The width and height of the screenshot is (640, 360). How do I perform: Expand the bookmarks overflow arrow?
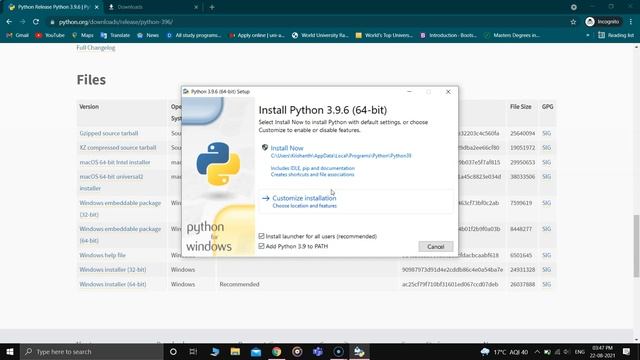coord(588,36)
